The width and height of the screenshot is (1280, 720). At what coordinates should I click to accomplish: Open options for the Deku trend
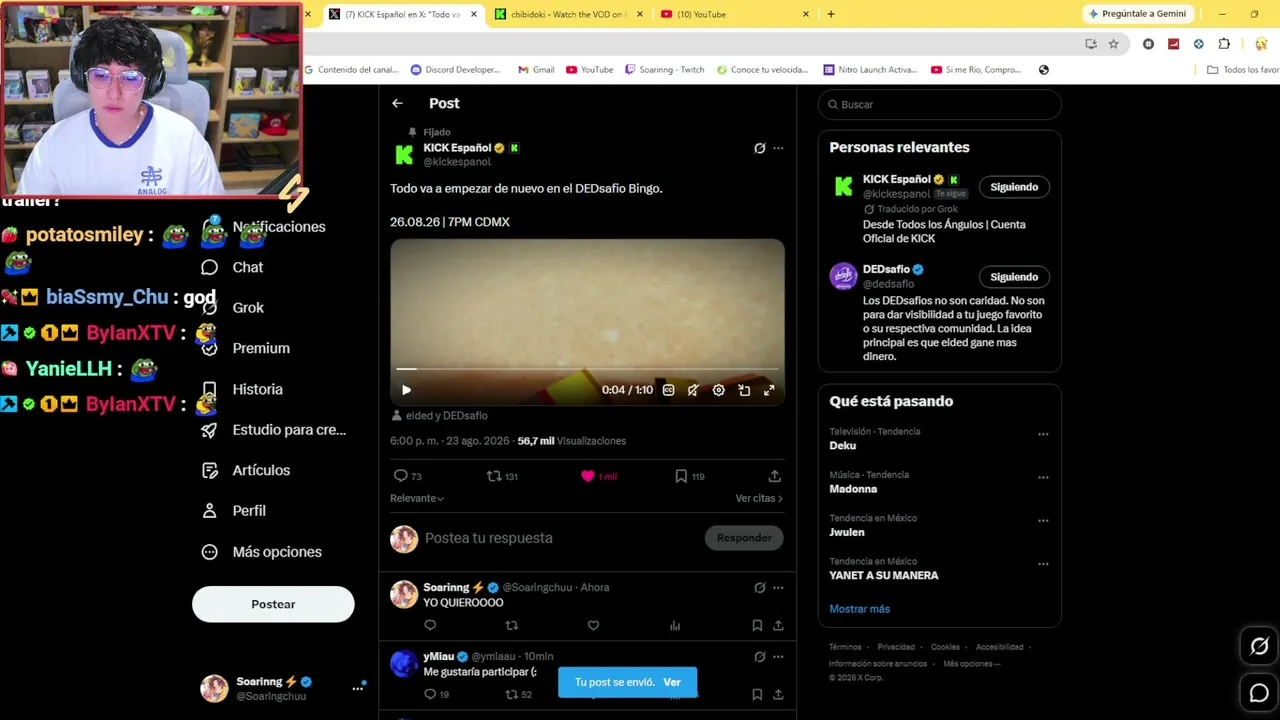1043,435
